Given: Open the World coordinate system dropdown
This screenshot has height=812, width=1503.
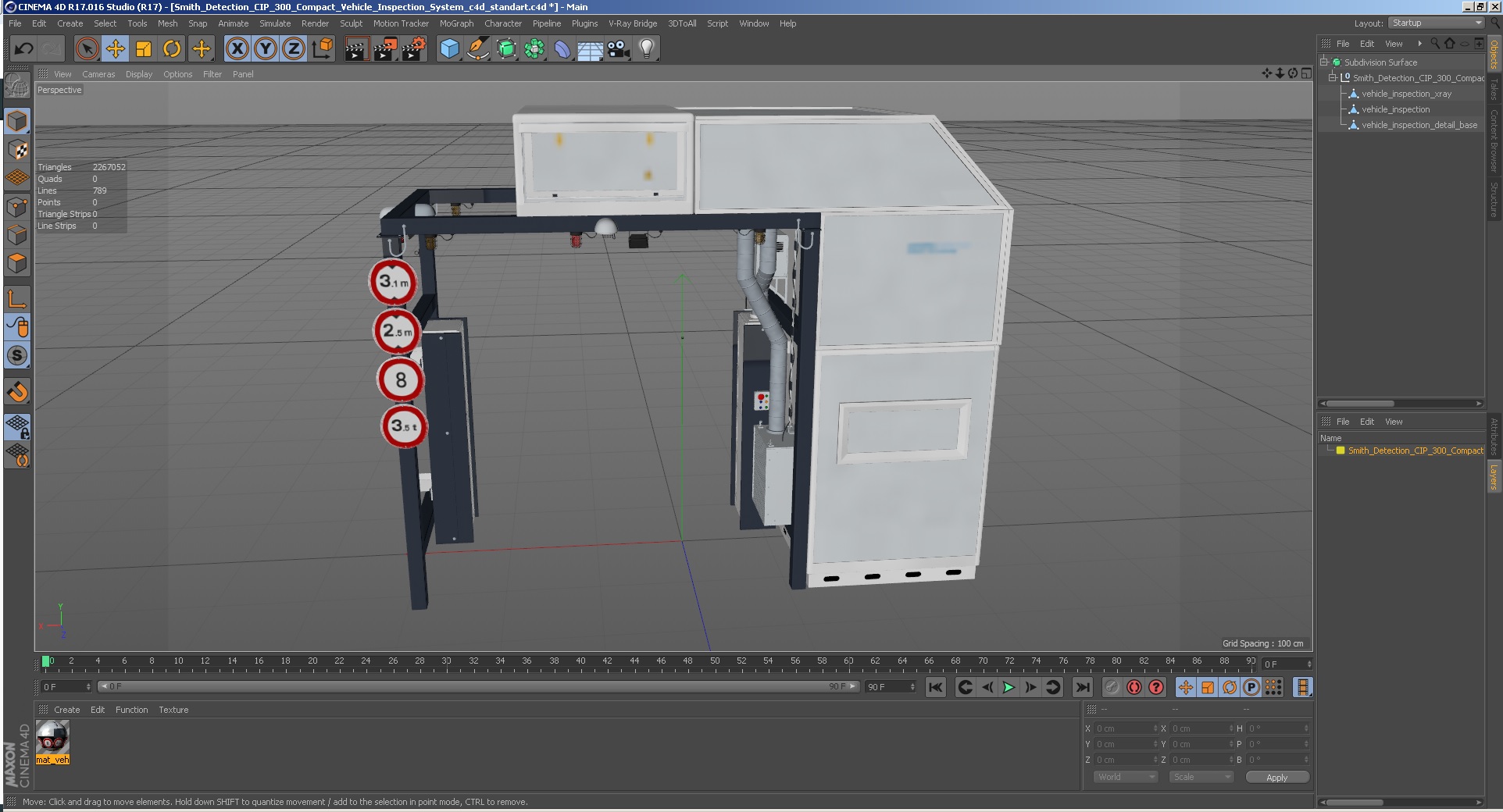Looking at the screenshot, I should coord(1125,777).
